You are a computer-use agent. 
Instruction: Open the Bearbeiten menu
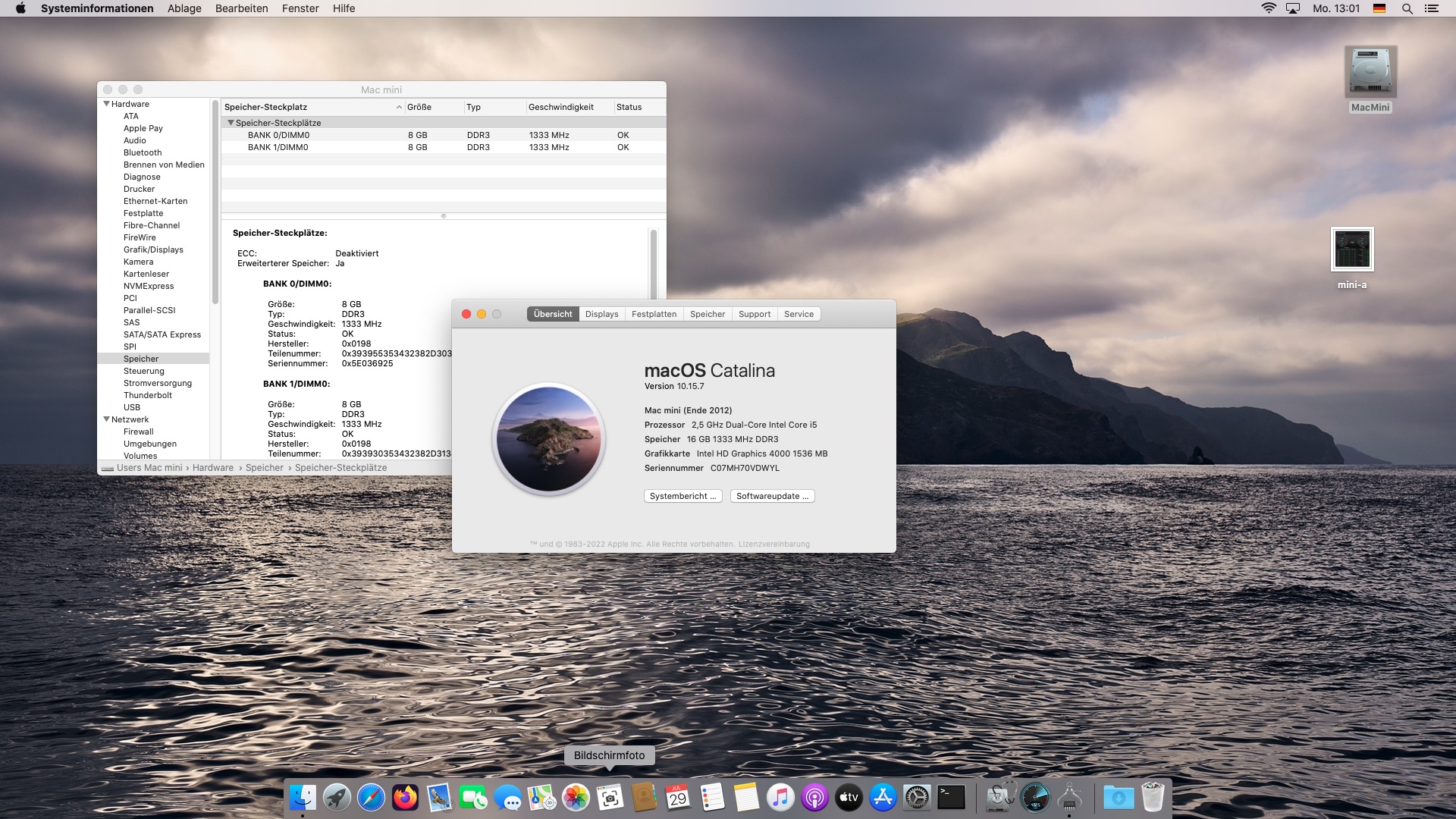241,8
